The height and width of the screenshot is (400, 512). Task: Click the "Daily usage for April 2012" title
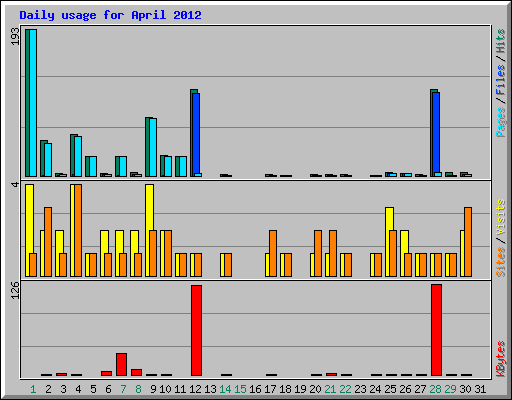(x=110, y=15)
